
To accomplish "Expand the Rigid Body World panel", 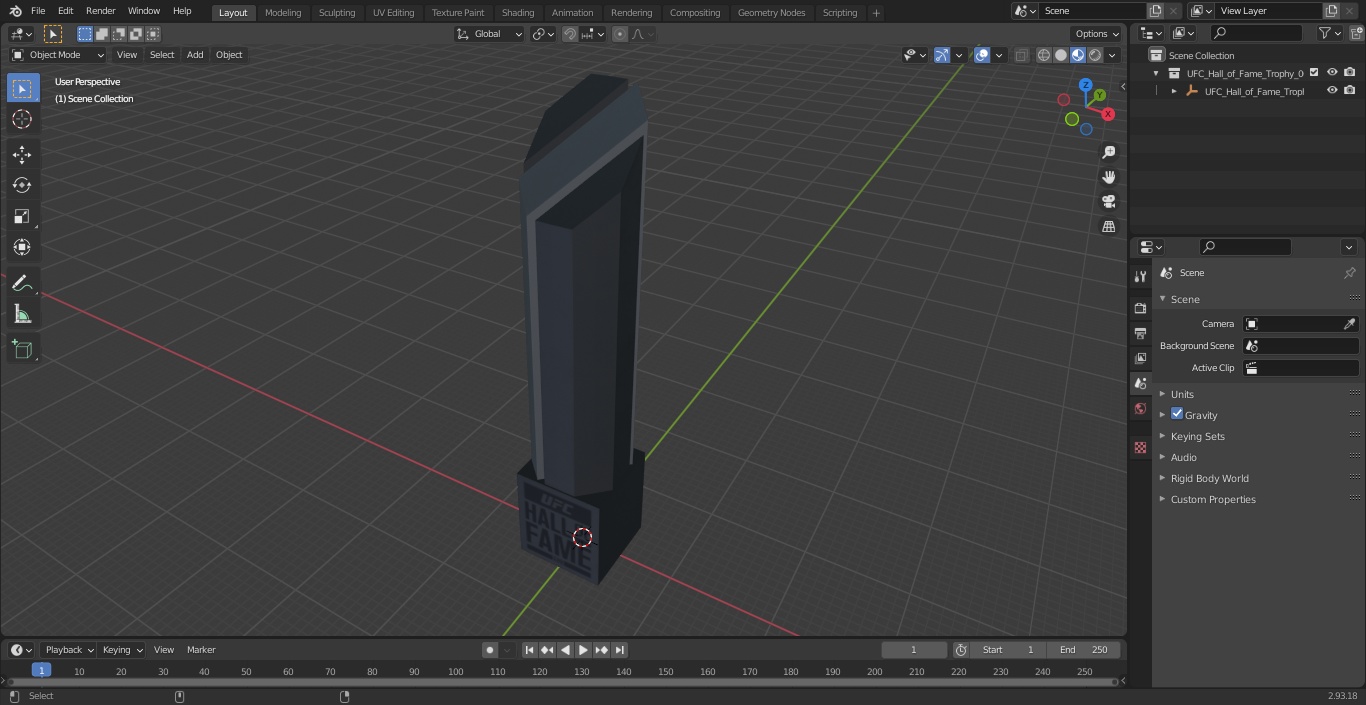I will click(1209, 478).
